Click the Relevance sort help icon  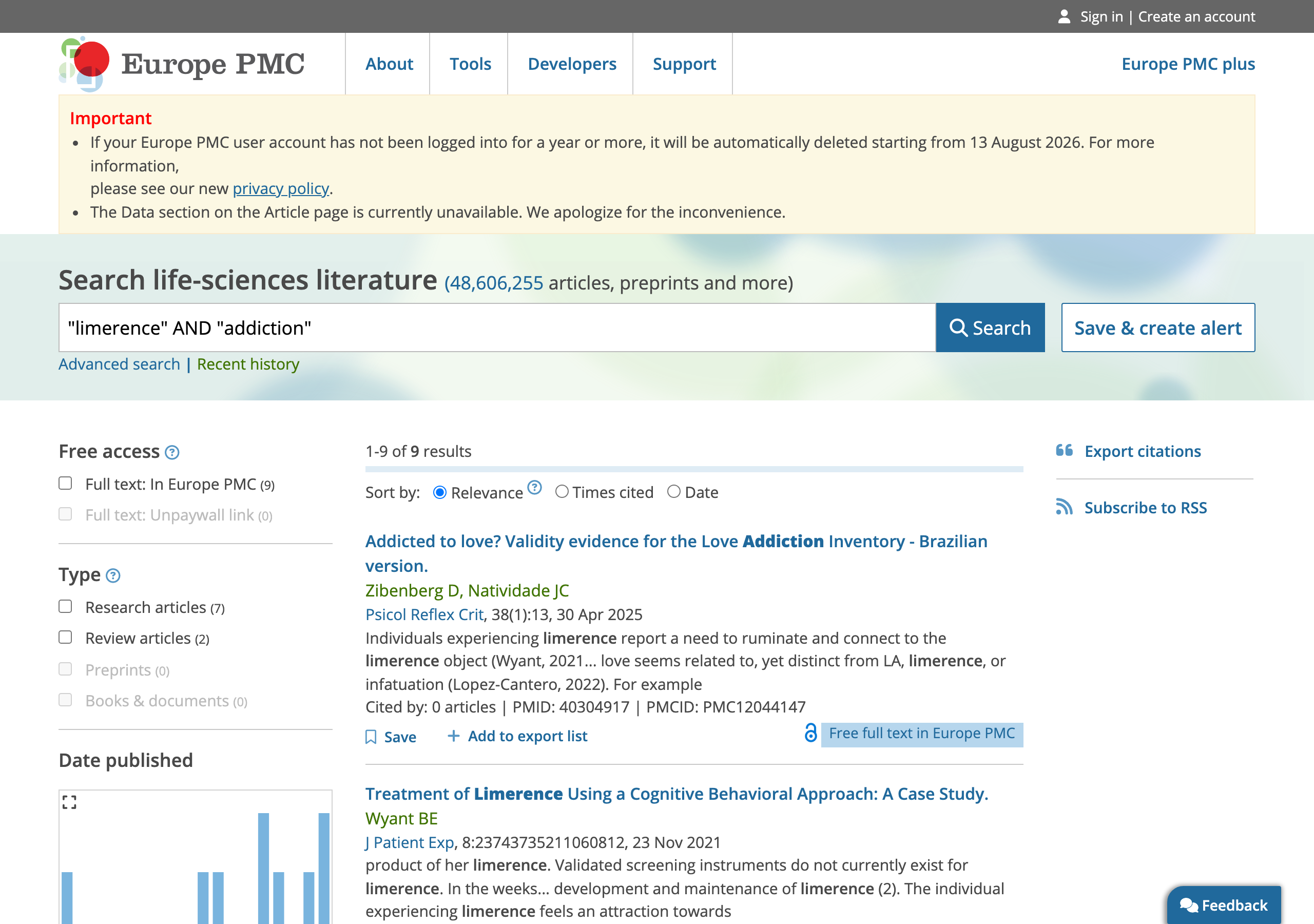point(534,487)
